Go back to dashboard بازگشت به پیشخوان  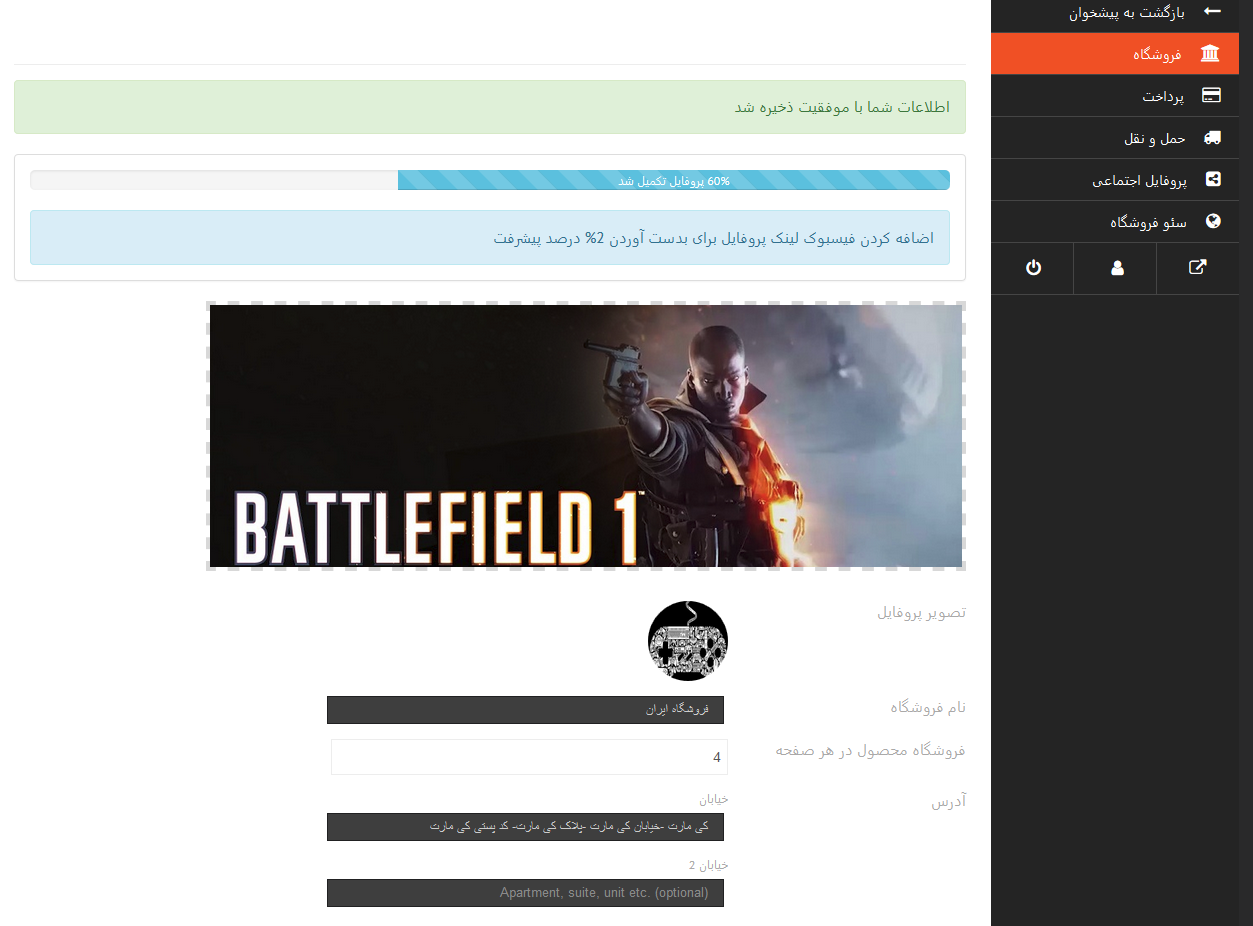1114,12
